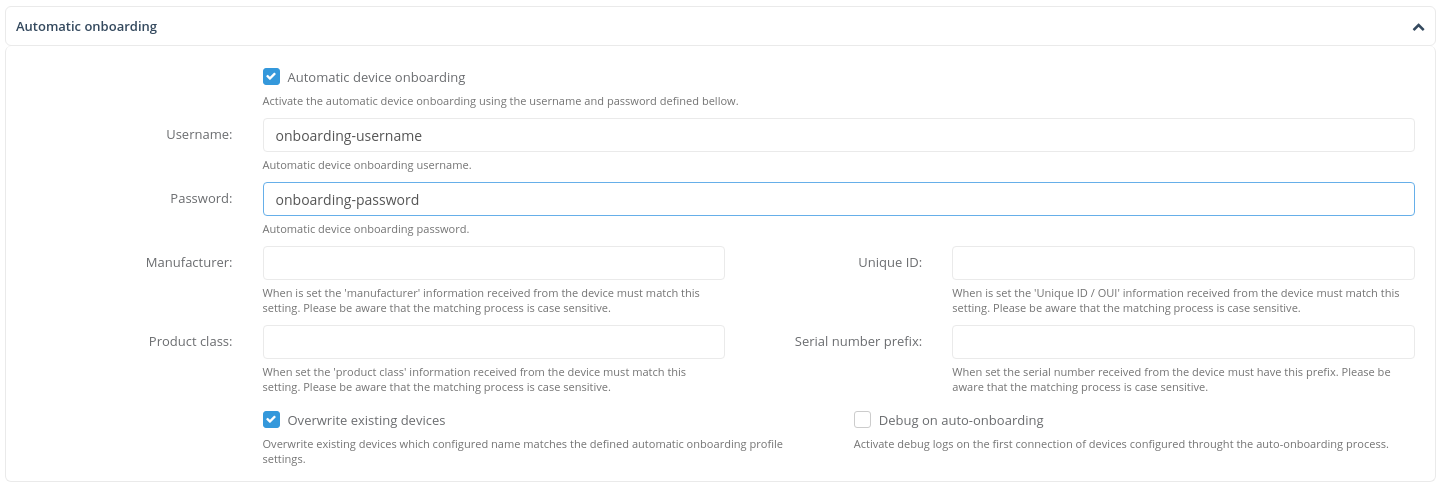Click the Serial number prefix label
Image resolution: width=1443 pixels, height=493 pixels.
coord(858,342)
